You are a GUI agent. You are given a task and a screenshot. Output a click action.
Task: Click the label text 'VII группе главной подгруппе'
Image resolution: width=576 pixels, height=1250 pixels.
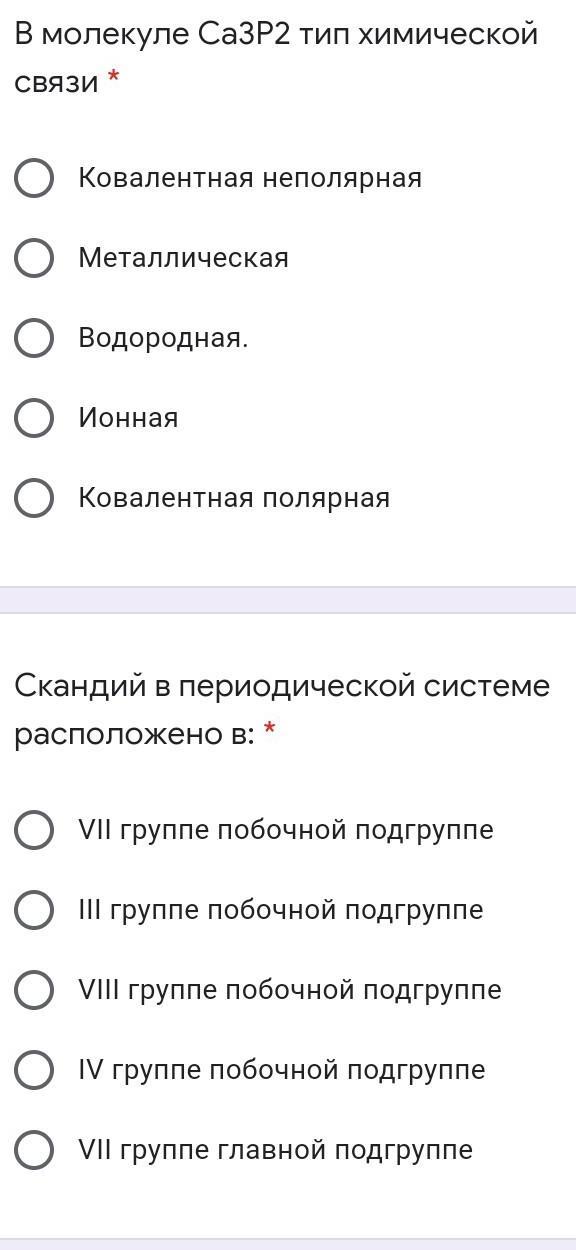pyautogui.click(x=276, y=1150)
